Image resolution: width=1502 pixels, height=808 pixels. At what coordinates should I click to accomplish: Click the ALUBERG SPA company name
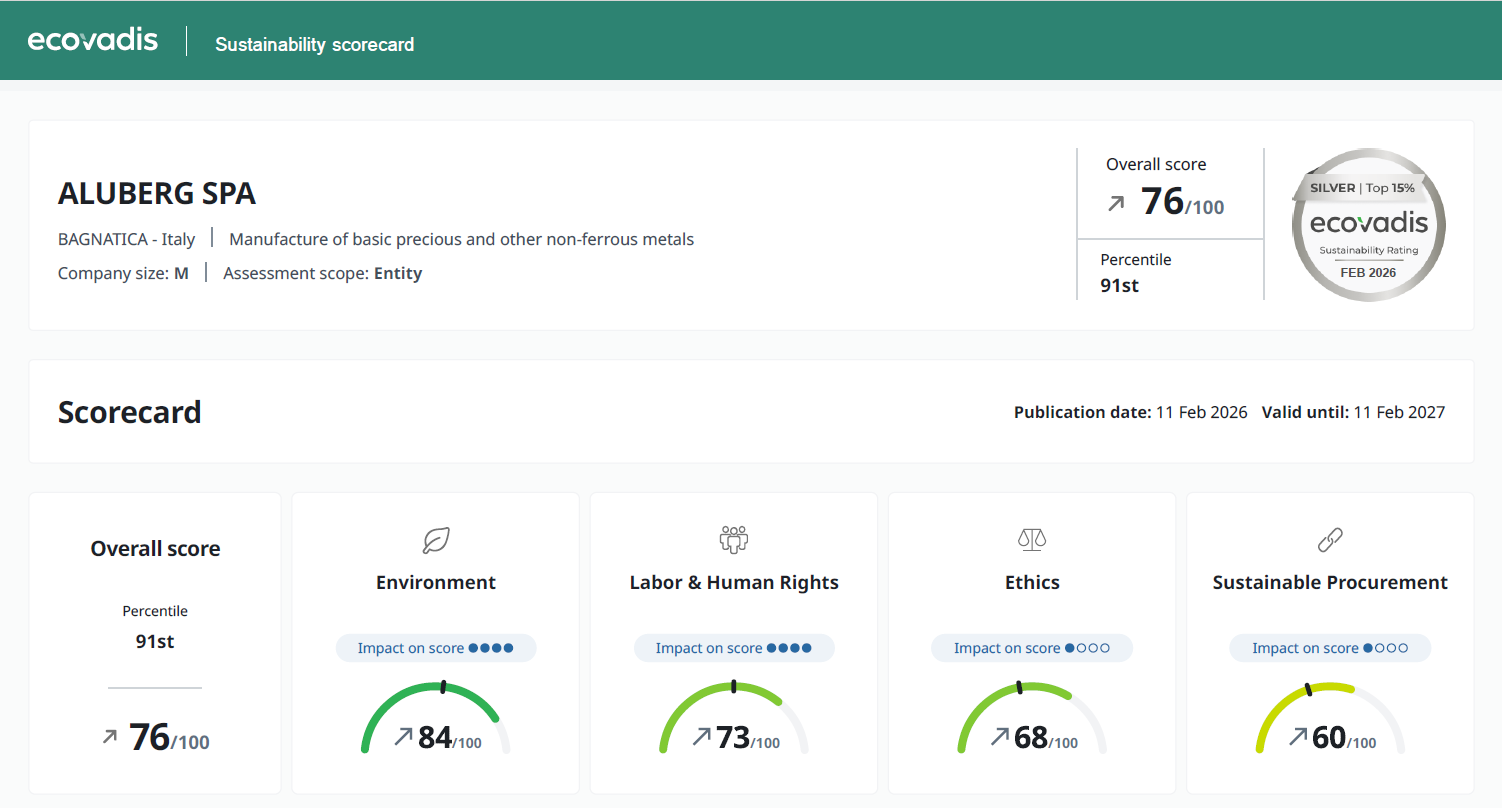[x=157, y=194]
